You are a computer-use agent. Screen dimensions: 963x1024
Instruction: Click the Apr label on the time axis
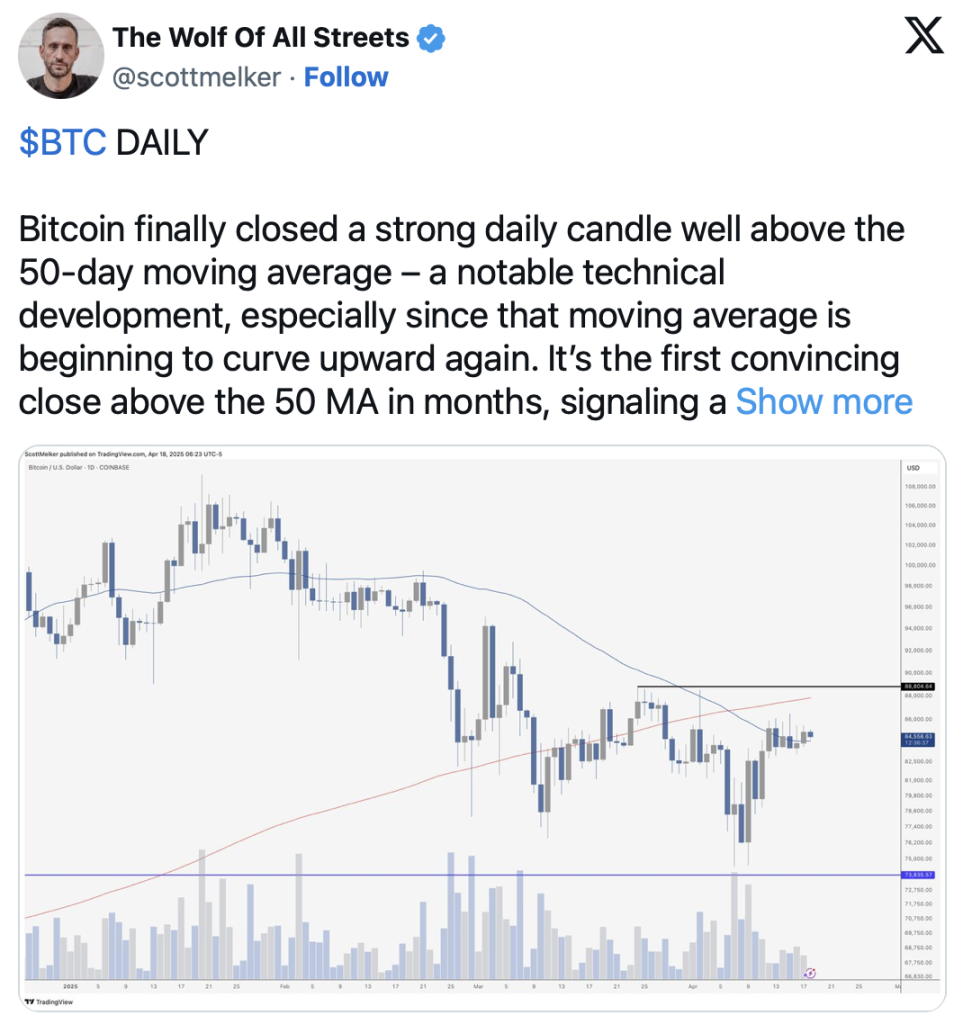[x=693, y=986]
